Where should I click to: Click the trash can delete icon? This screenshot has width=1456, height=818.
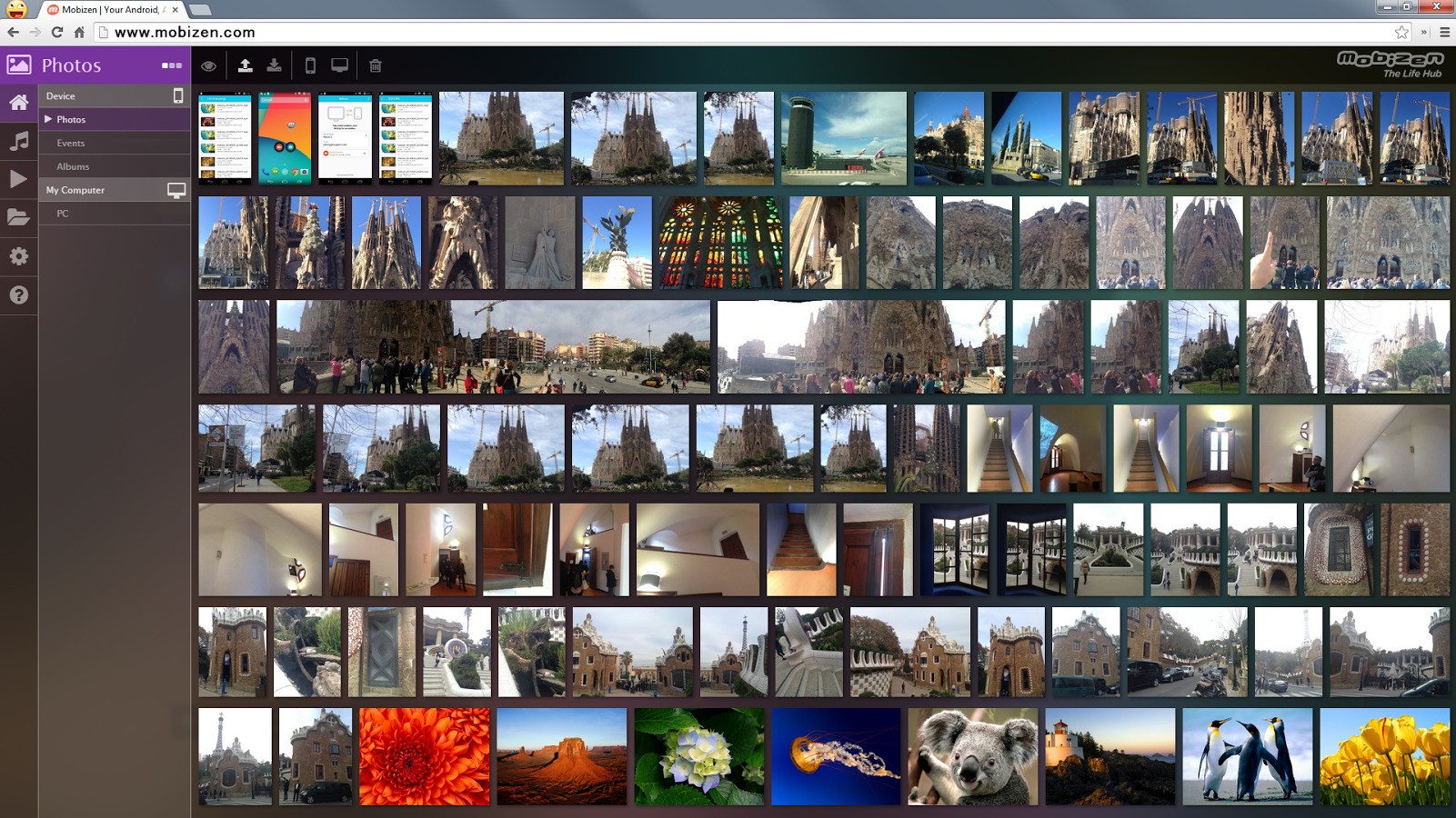(x=376, y=65)
